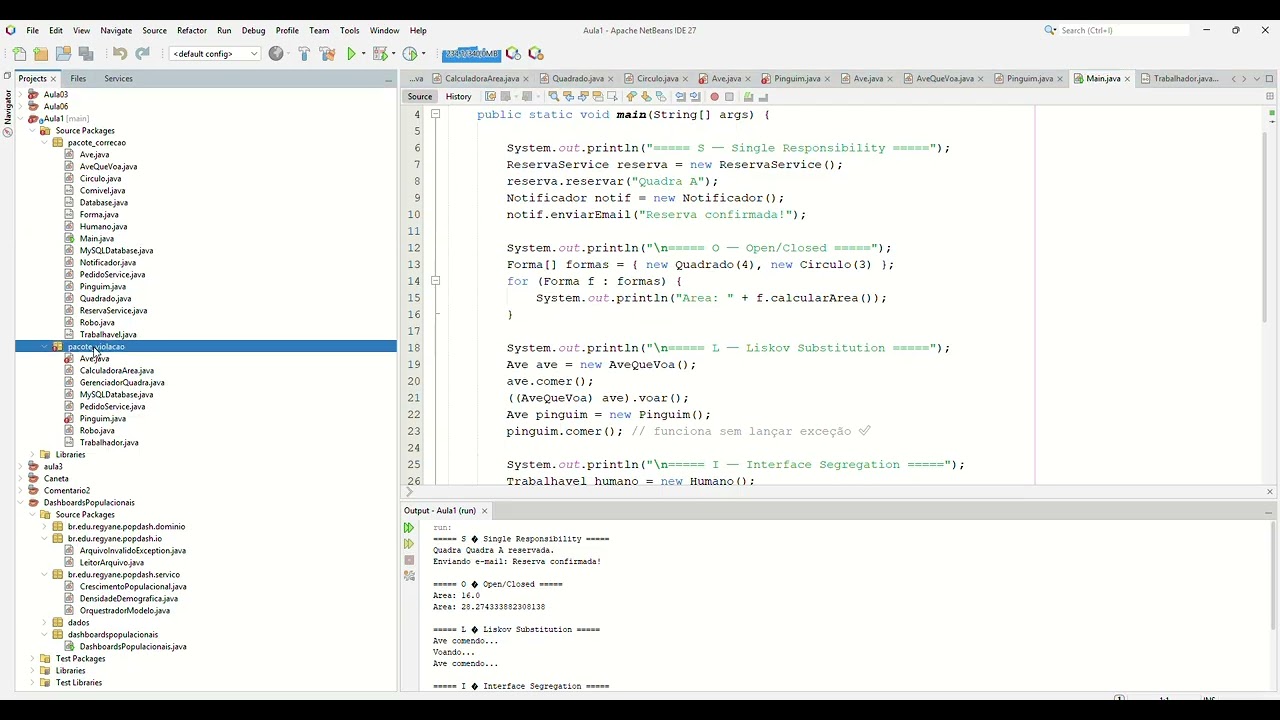Close the Projects tab
Viewport: 1280px width, 720px height.
point(53,79)
